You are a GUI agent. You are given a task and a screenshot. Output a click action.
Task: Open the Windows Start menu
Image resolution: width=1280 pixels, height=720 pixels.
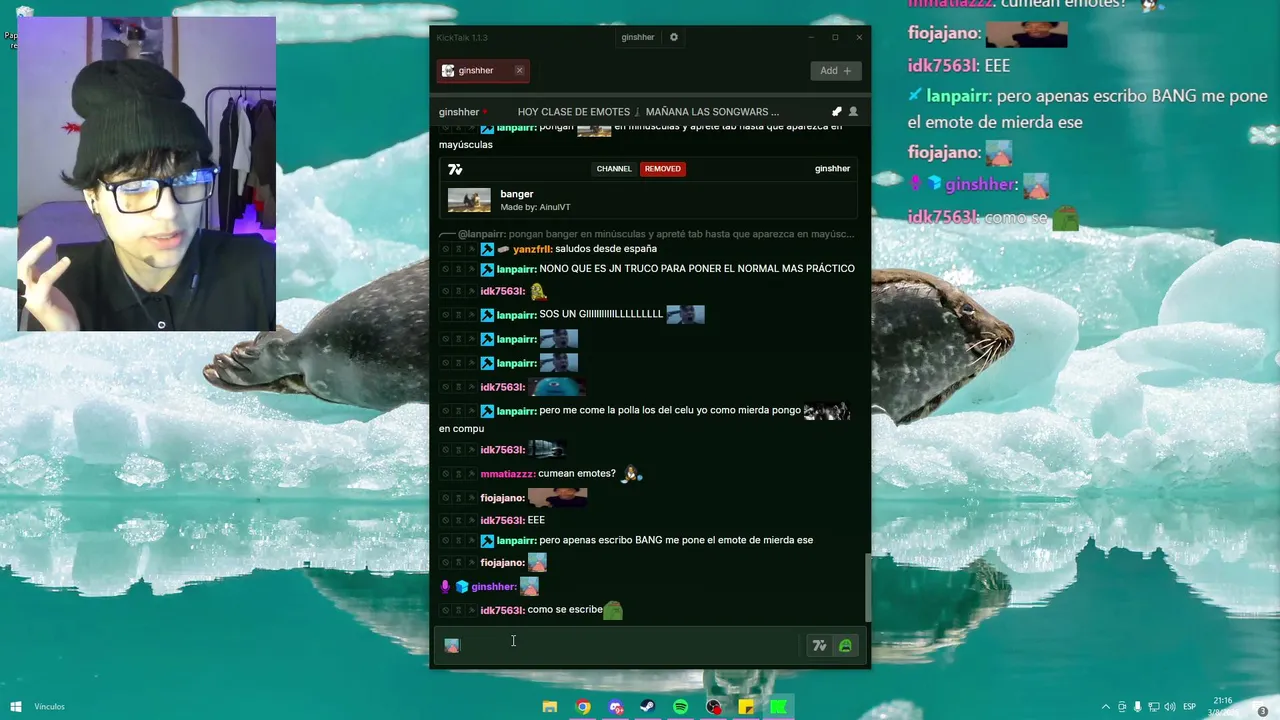click(15, 707)
